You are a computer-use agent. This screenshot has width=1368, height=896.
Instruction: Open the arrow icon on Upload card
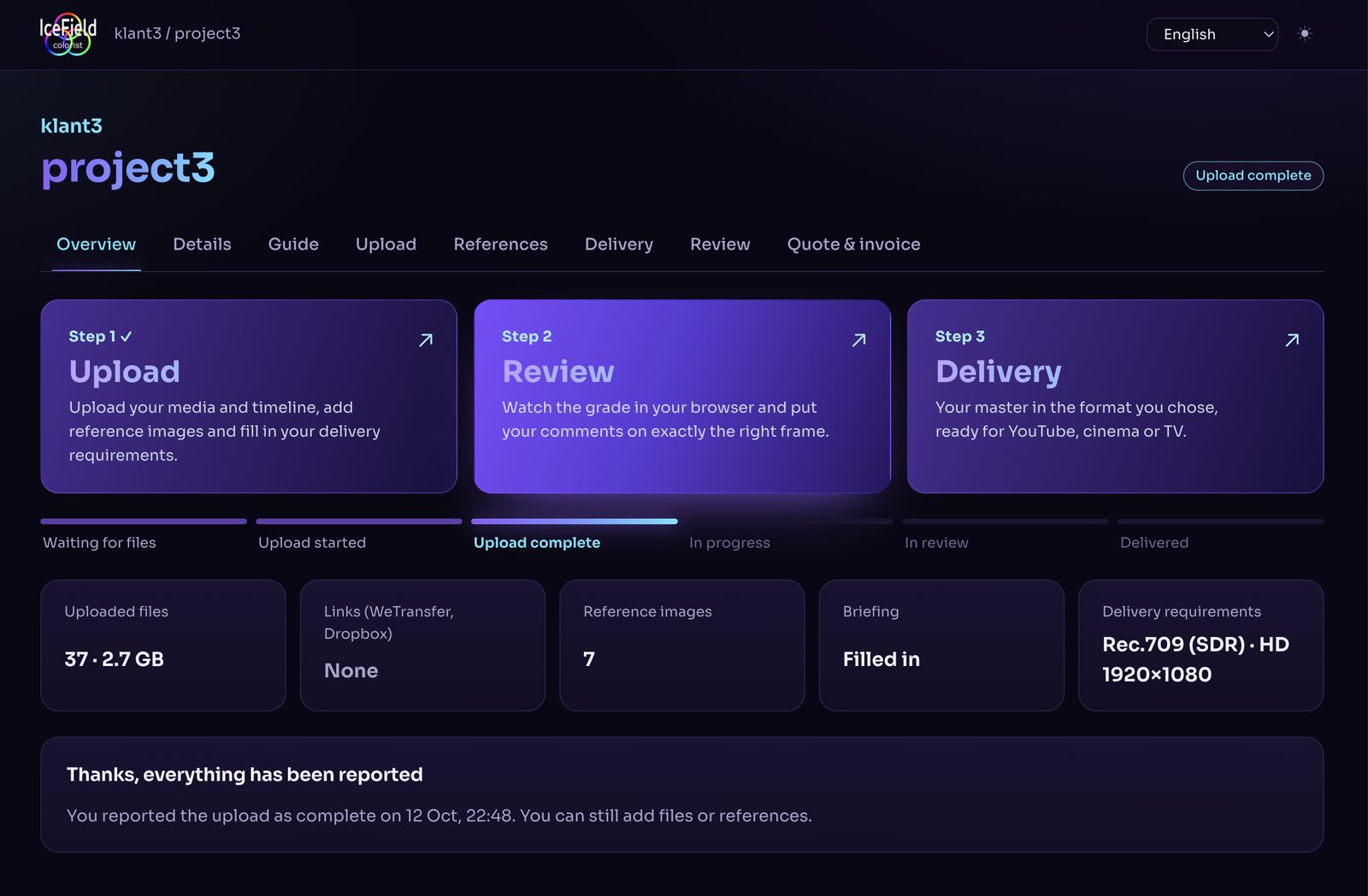[426, 340]
